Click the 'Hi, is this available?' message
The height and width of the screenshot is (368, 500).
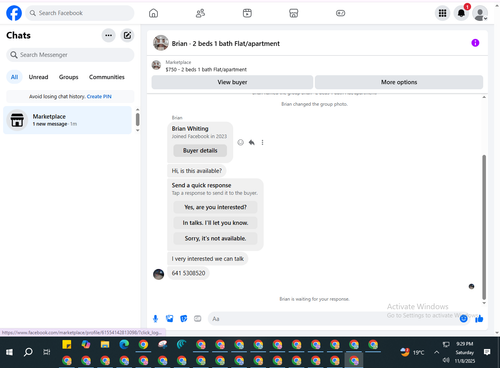tap(197, 171)
